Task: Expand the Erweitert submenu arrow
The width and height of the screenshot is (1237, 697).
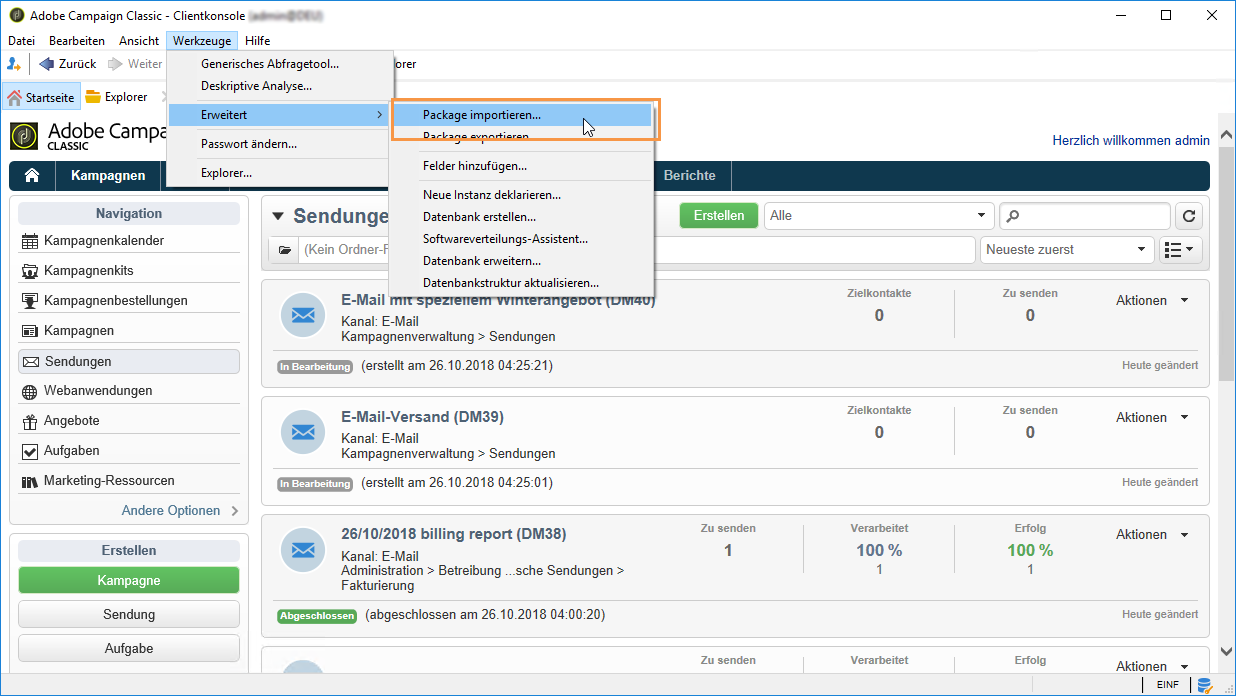Action: (x=379, y=115)
